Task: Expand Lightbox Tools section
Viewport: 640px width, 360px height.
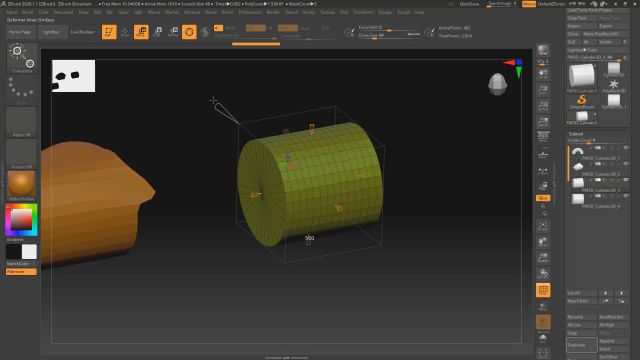Action: [x=582, y=50]
